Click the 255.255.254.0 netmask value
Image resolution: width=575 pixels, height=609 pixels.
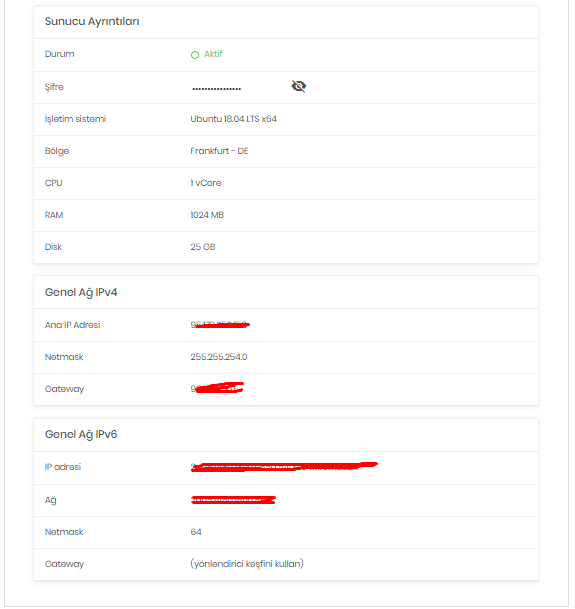tap(219, 357)
